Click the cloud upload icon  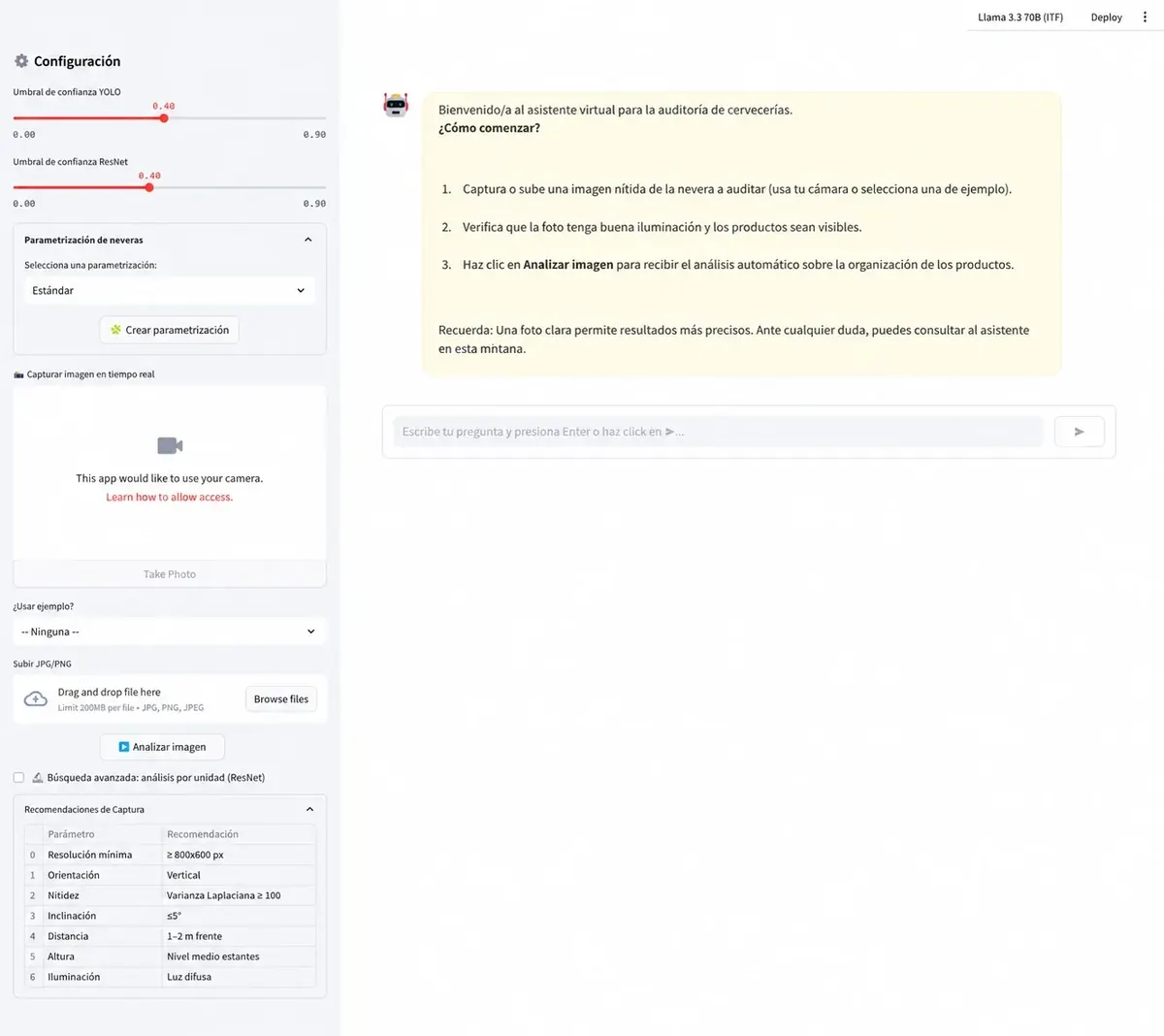click(36, 699)
